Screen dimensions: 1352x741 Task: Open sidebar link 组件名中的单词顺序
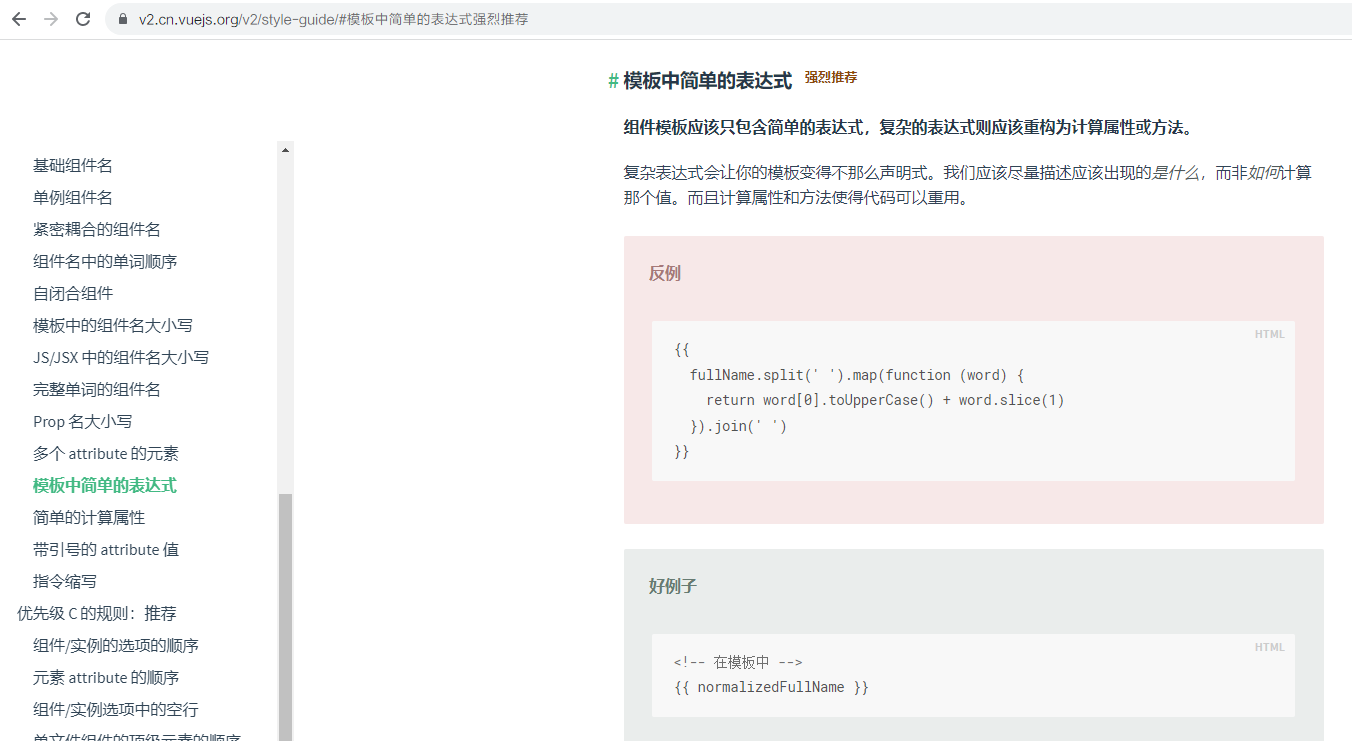click(105, 261)
